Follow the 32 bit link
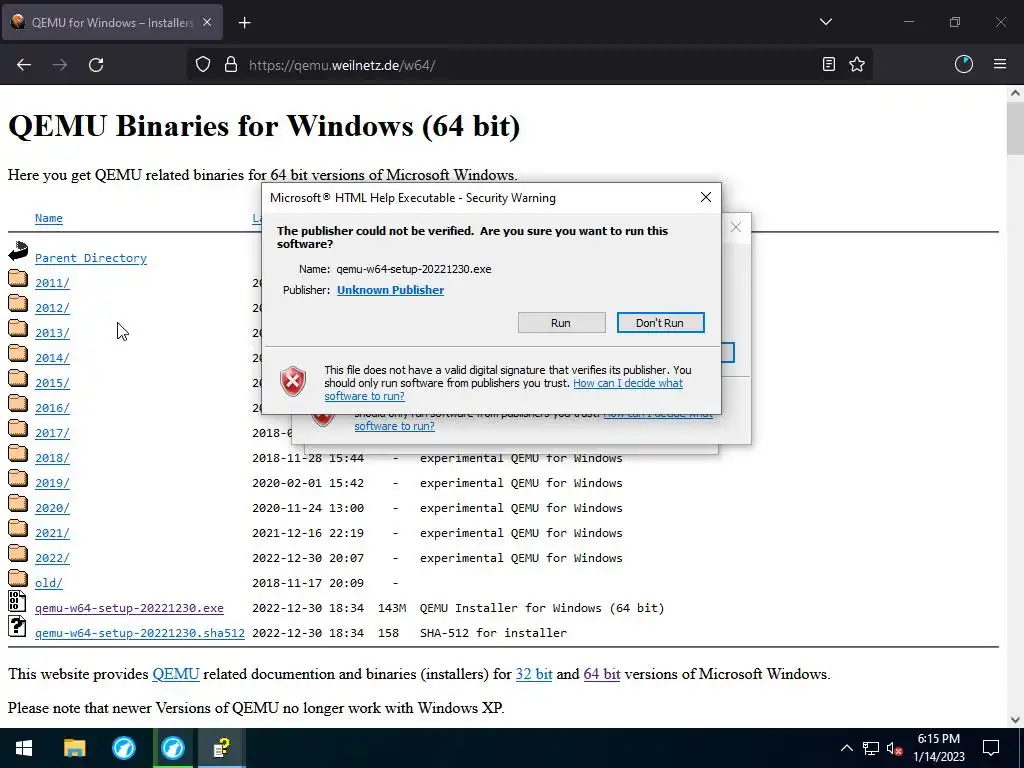 point(534,674)
